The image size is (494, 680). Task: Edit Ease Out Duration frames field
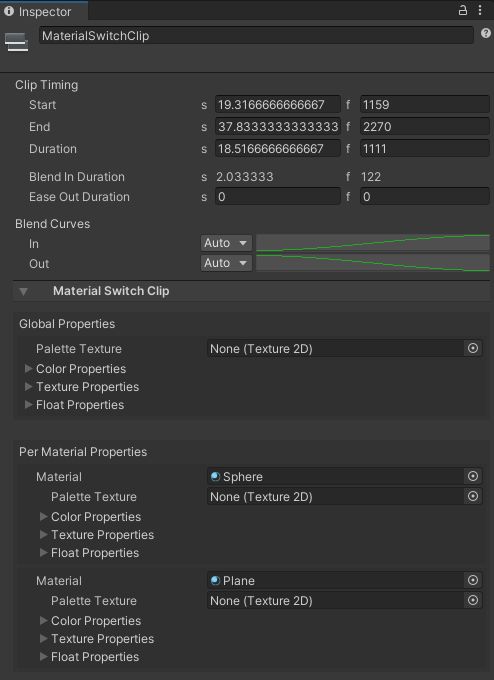tap(425, 197)
